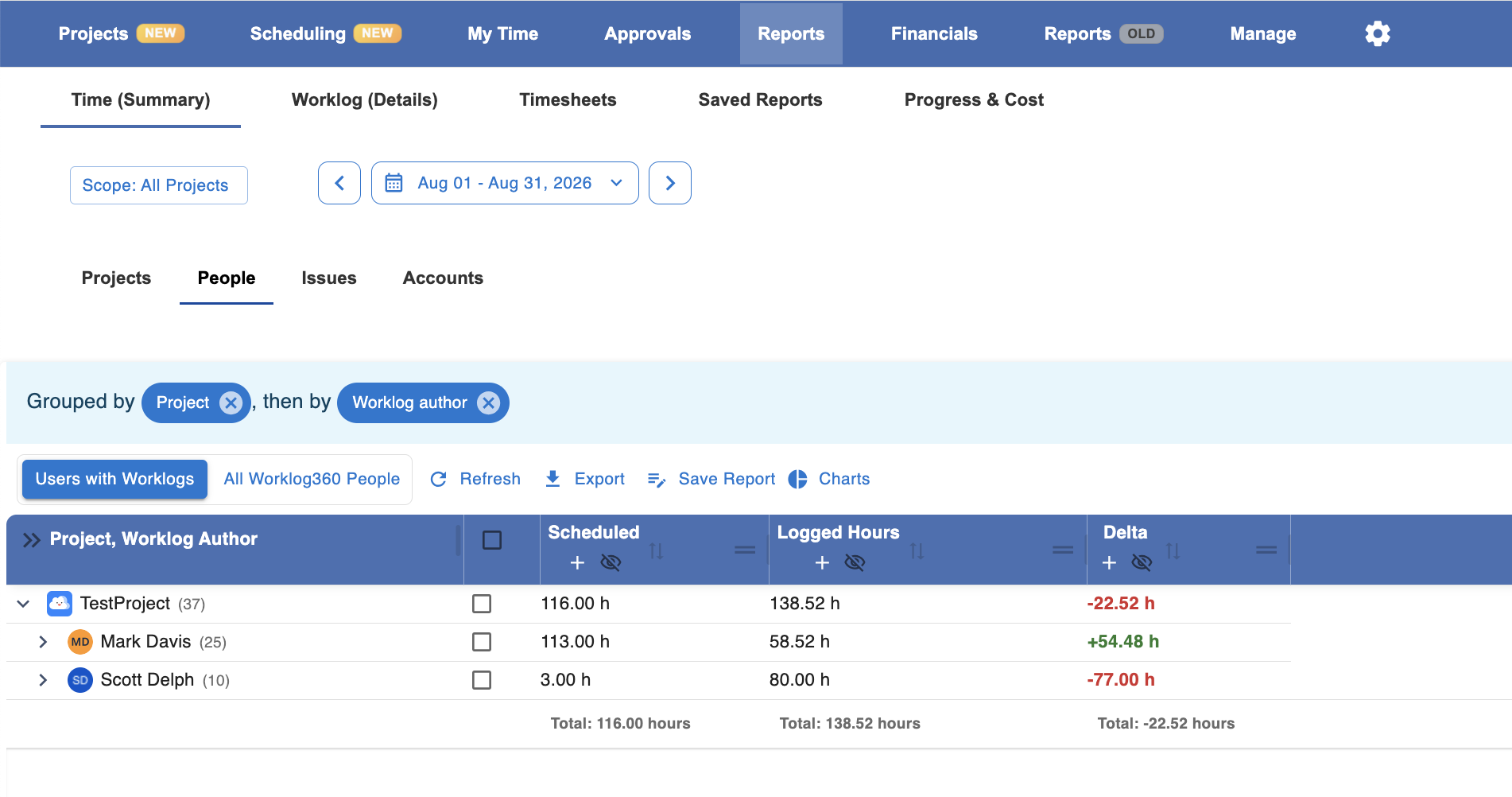Sort by the Scheduled column
The height and width of the screenshot is (797, 1512).
tap(656, 550)
